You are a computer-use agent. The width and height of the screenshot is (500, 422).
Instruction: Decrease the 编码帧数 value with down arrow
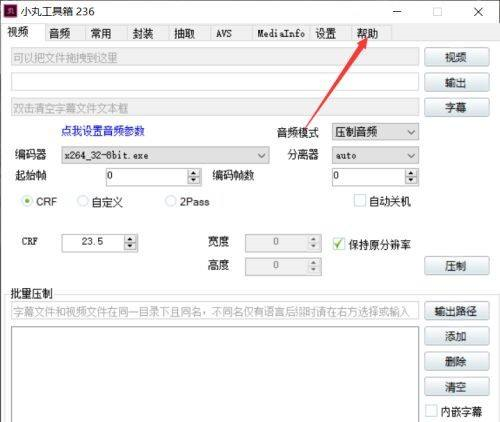point(411,180)
